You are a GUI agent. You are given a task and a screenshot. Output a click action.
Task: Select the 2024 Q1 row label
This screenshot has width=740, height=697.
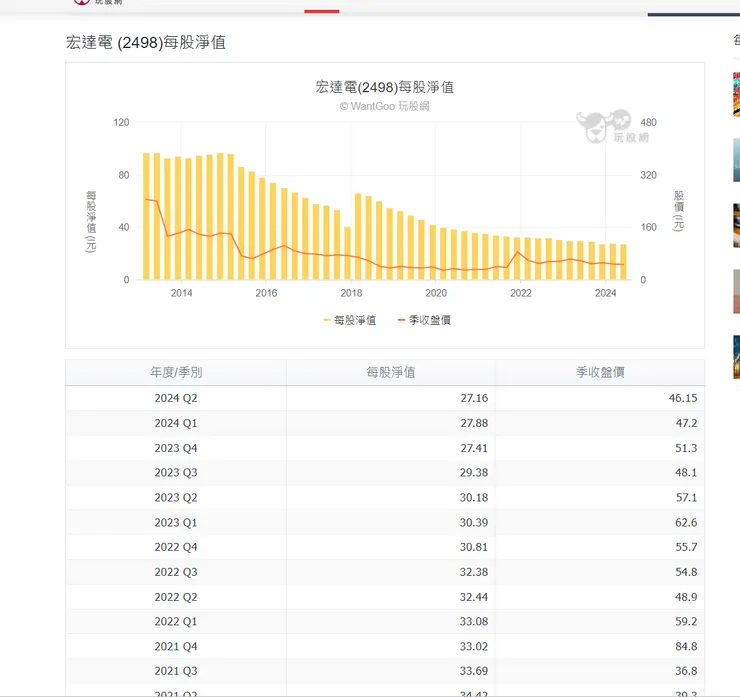[x=176, y=423]
